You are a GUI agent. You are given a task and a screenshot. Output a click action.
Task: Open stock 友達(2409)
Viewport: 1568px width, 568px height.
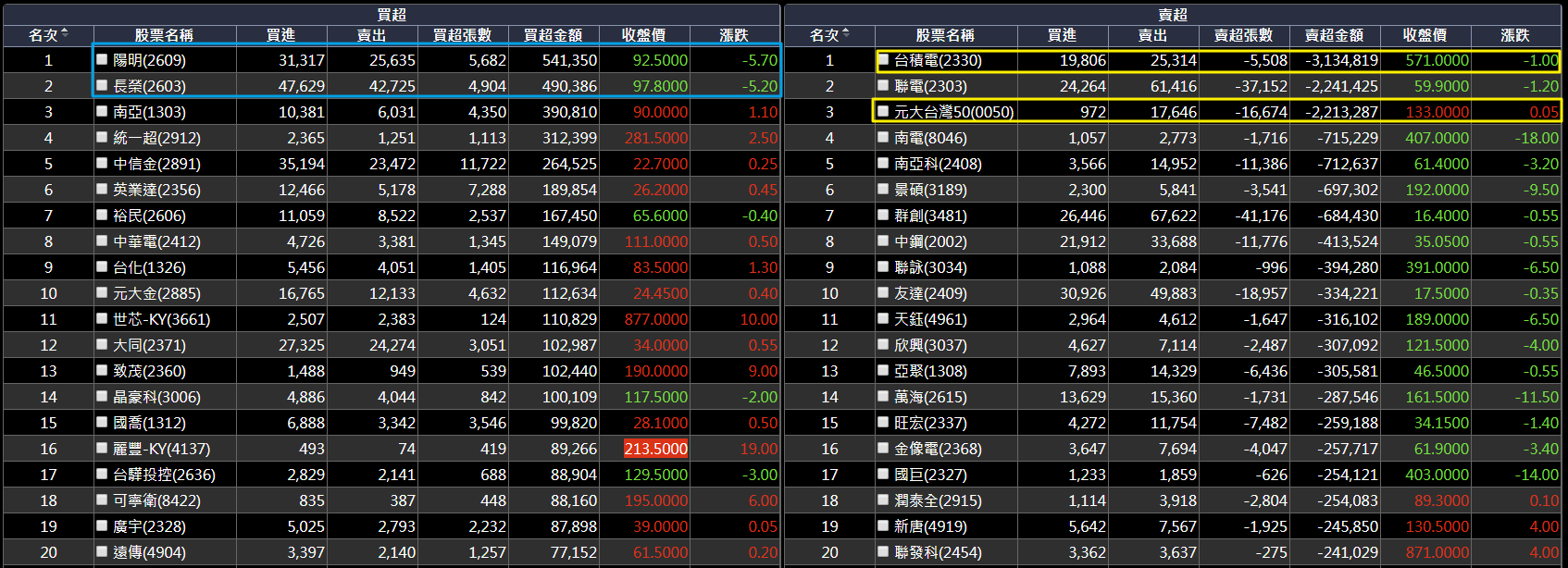pyautogui.click(x=930, y=293)
